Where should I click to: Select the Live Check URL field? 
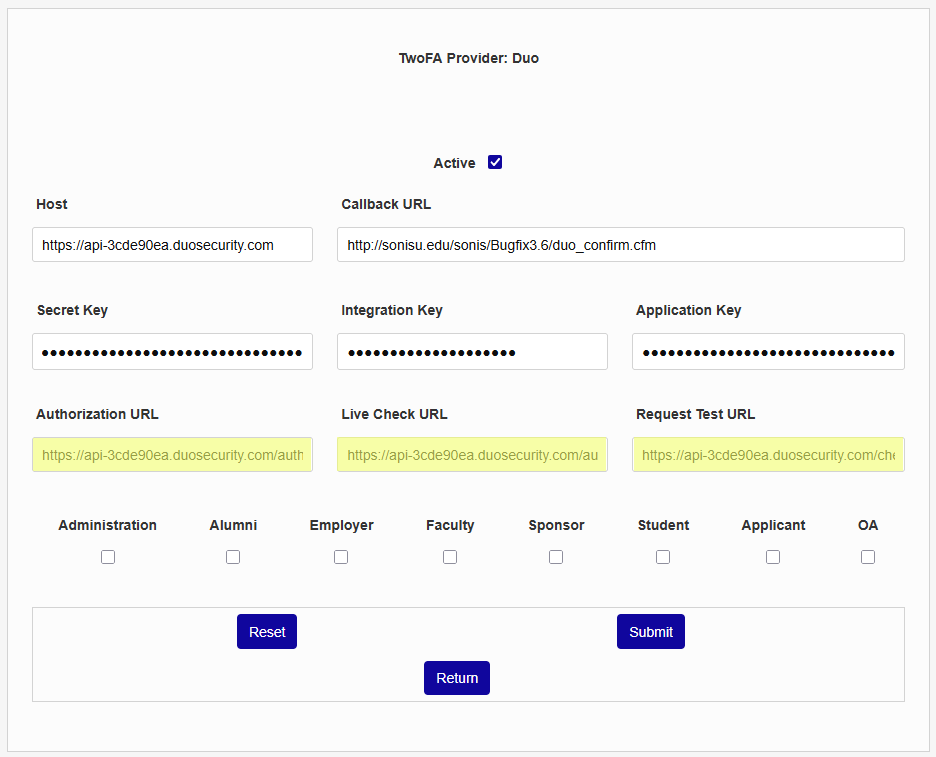coord(472,455)
